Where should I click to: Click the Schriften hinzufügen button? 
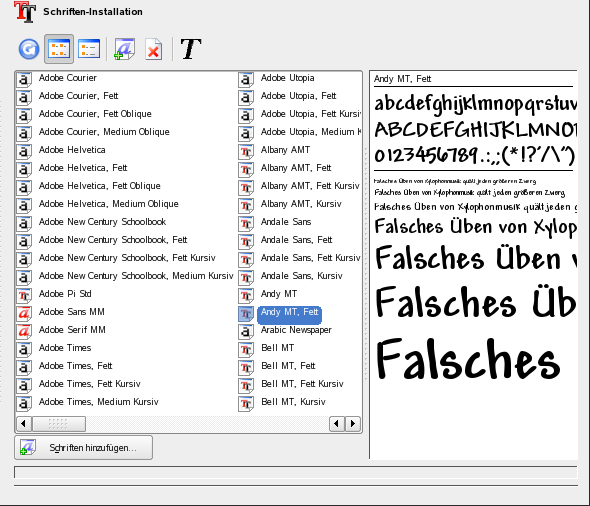click(x=84, y=448)
